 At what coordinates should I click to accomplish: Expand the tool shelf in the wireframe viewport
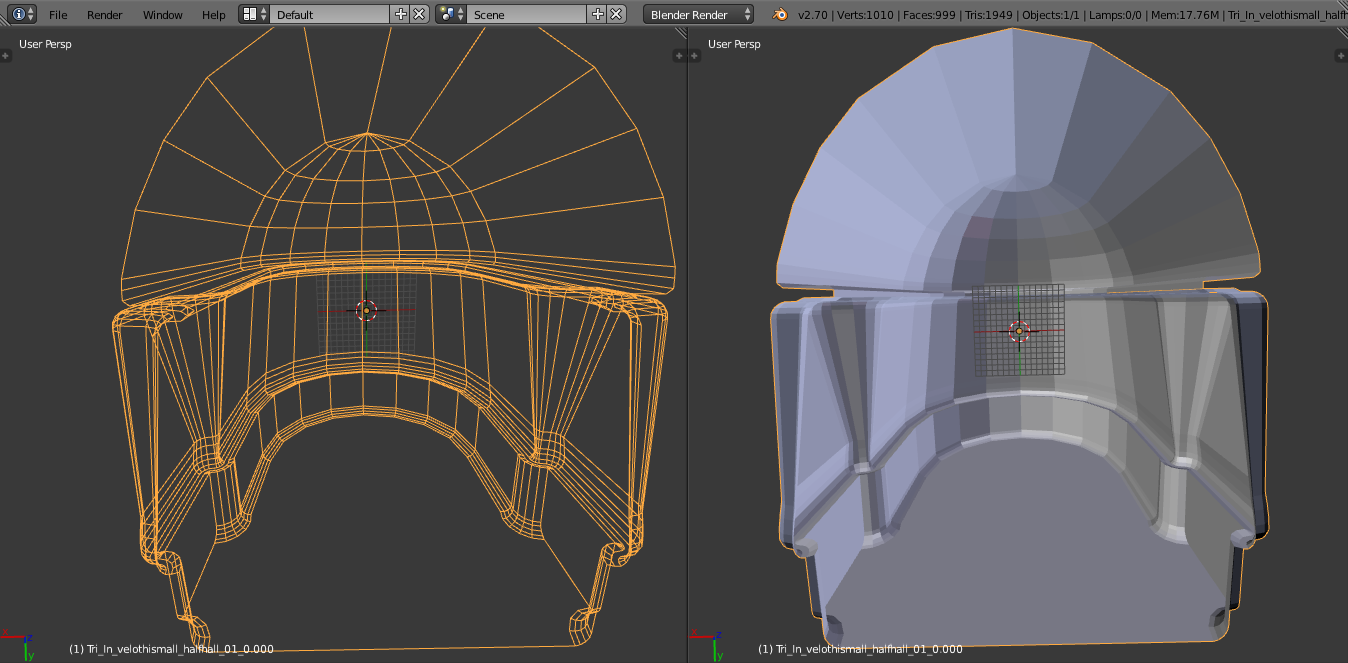[5, 56]
